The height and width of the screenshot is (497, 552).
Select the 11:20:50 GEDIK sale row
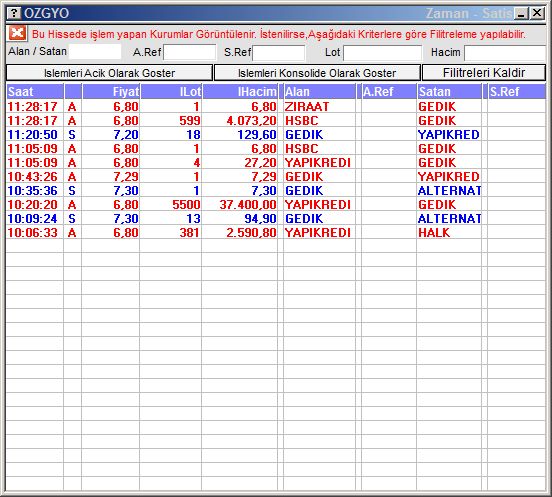click(x=276, y=134)
